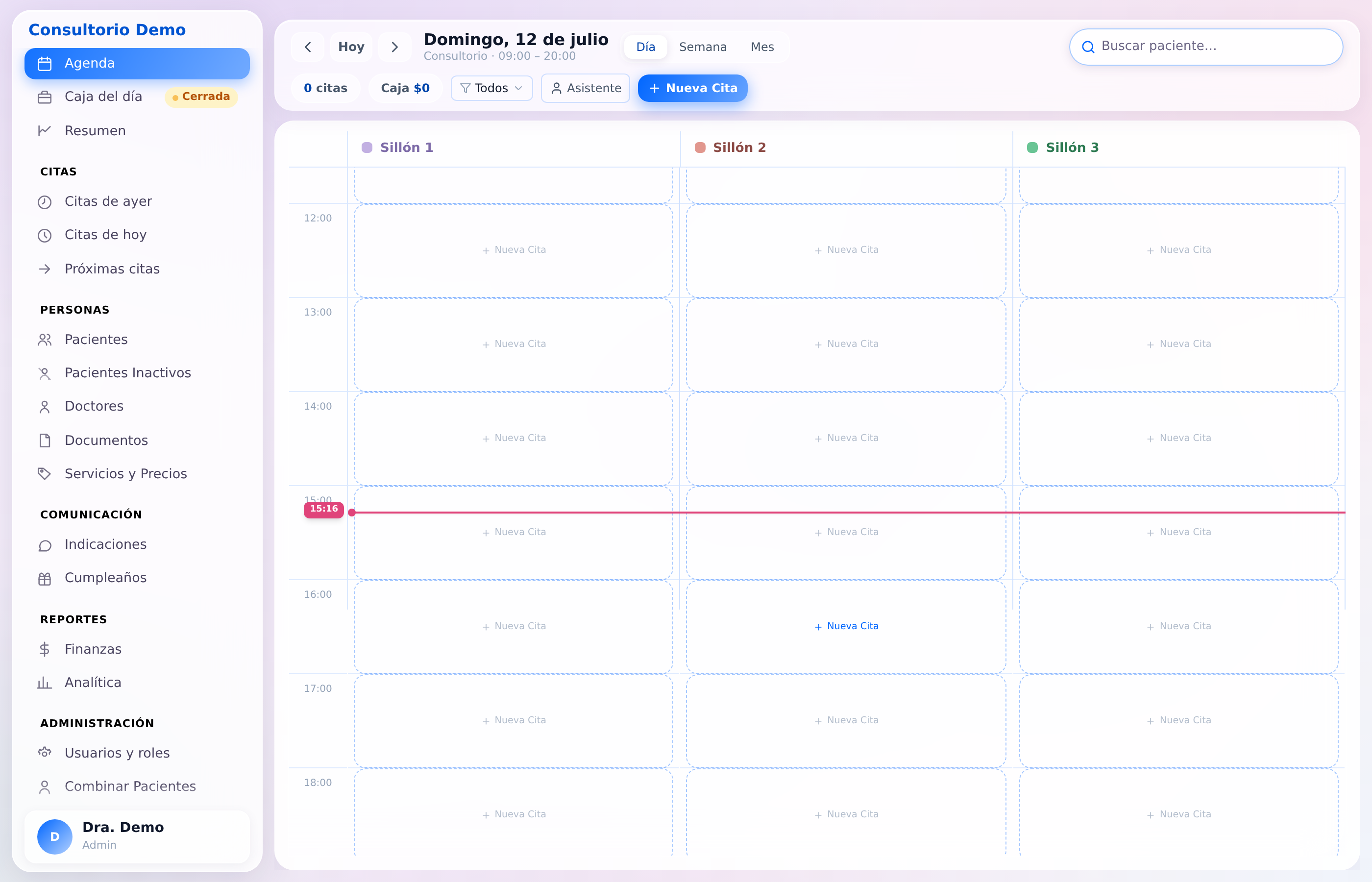Click the Citas de hoy clock icon
The image size is (1372, 882).
(45, 235)
